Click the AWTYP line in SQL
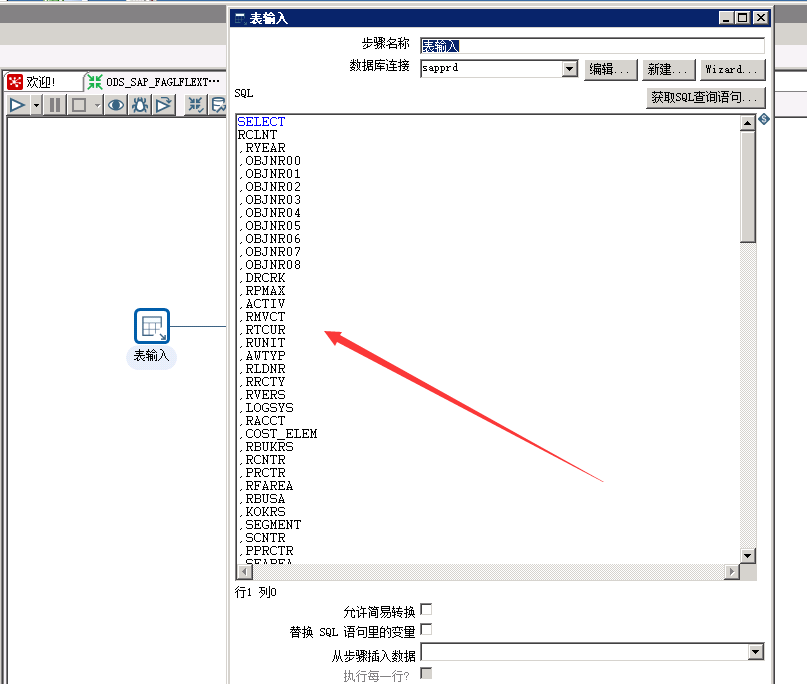Viewport: 807px width, 684px height. tap(262, 356)
